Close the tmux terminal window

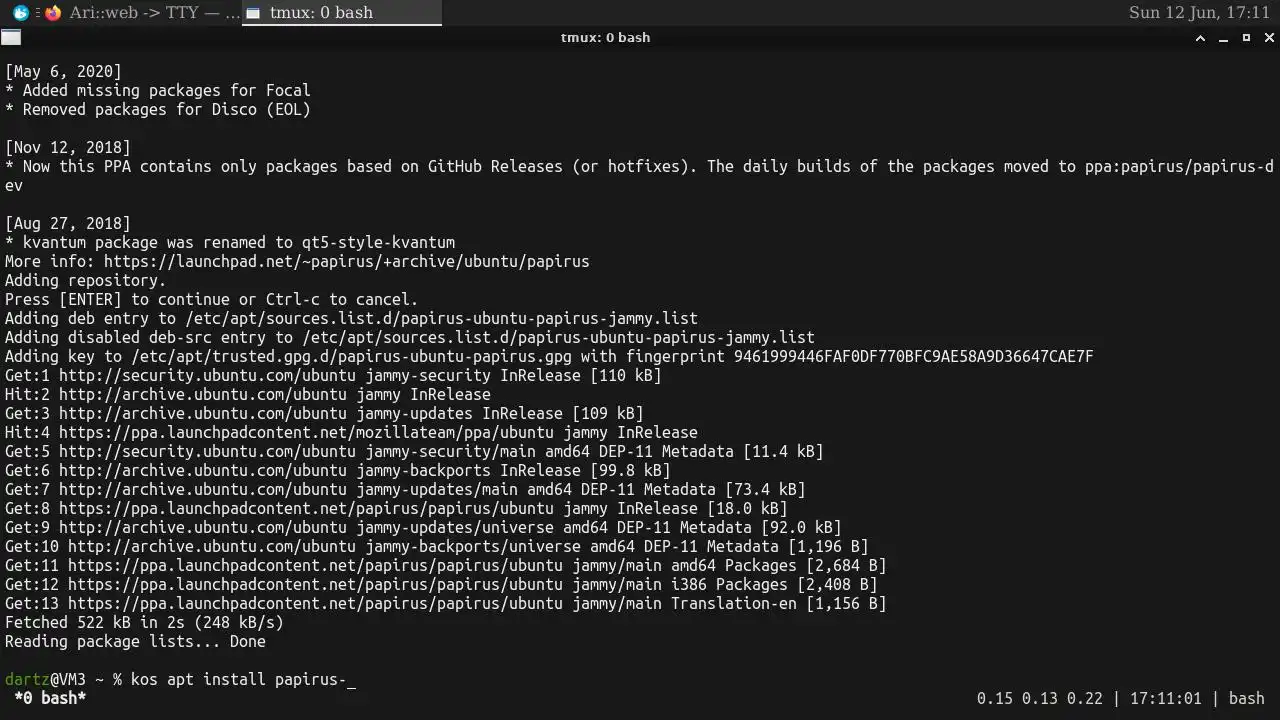[x=1270, y=38]
